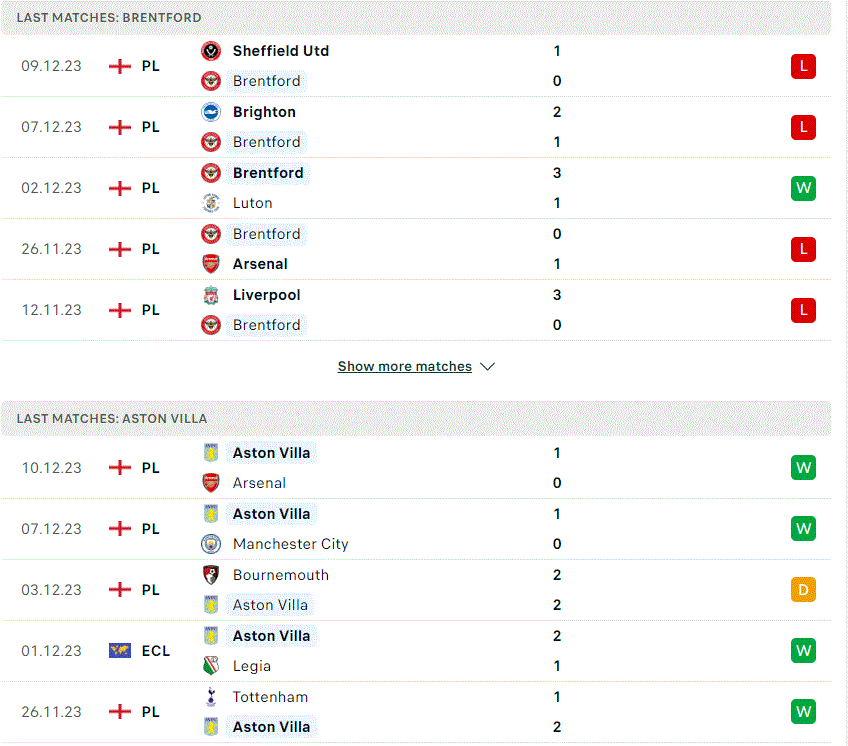Click the Manchester City crest icon

(x=211, y=544)
